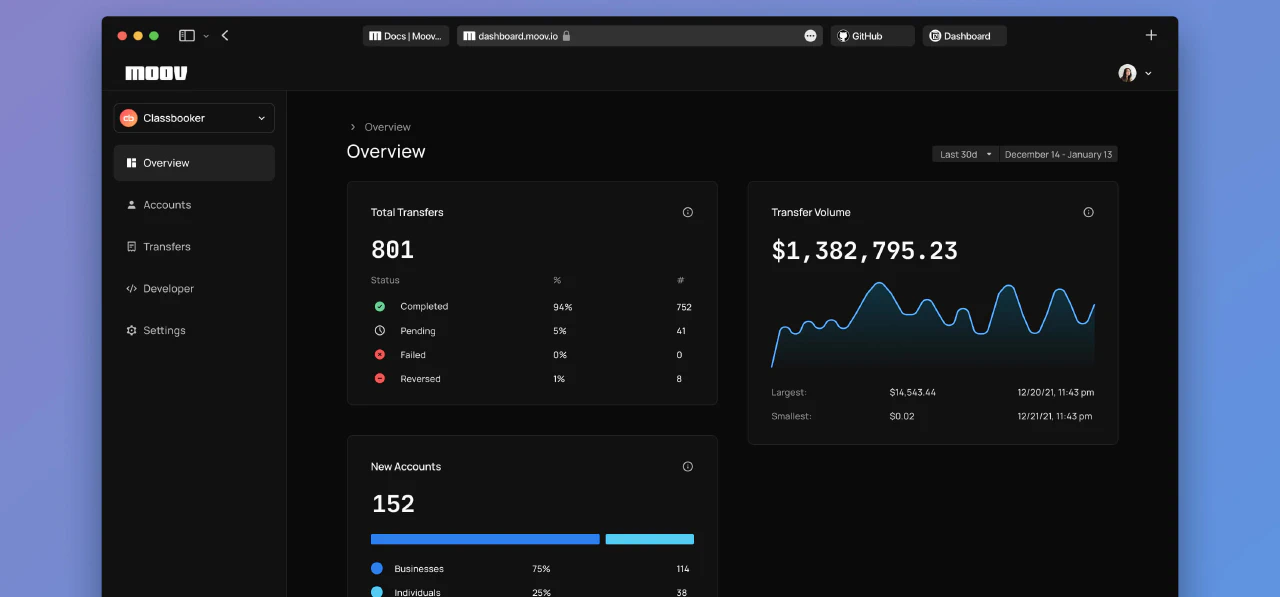
Task: Click the dashboard.moov.io address bar
Action: [x=640, y=36]
